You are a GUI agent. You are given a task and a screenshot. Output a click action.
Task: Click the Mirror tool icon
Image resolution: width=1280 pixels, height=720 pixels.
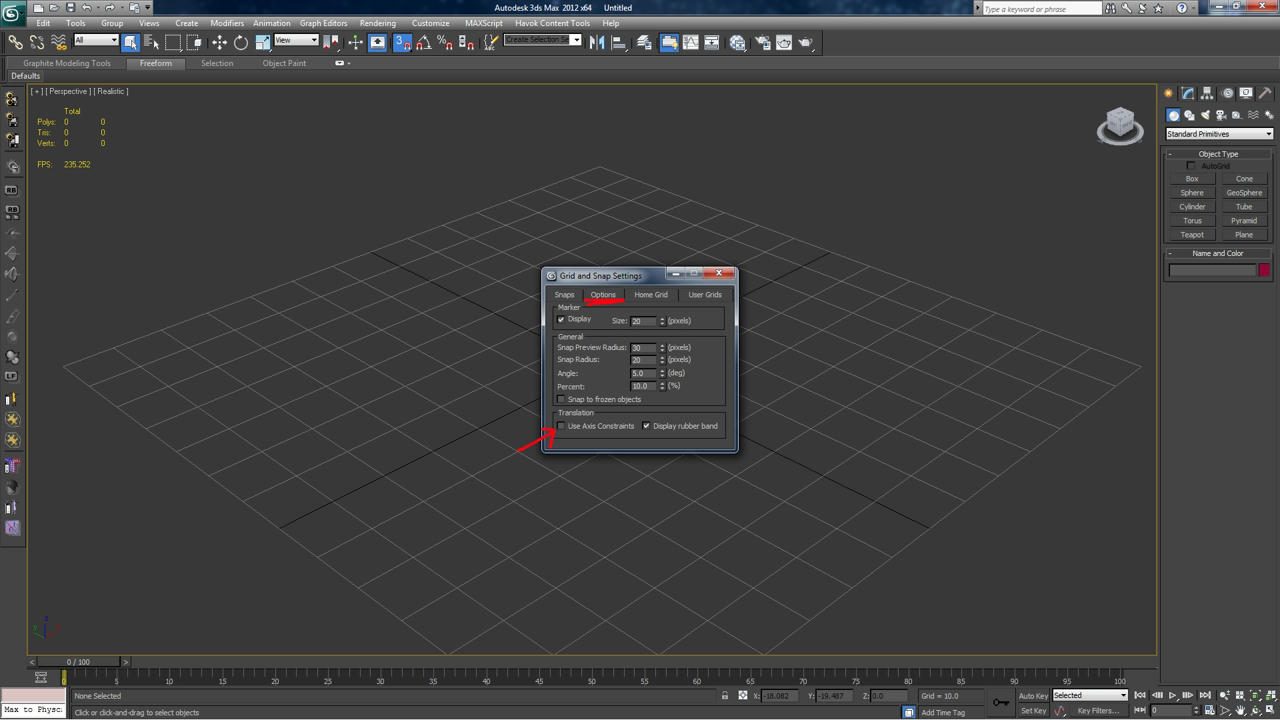[x=597, y=42]
